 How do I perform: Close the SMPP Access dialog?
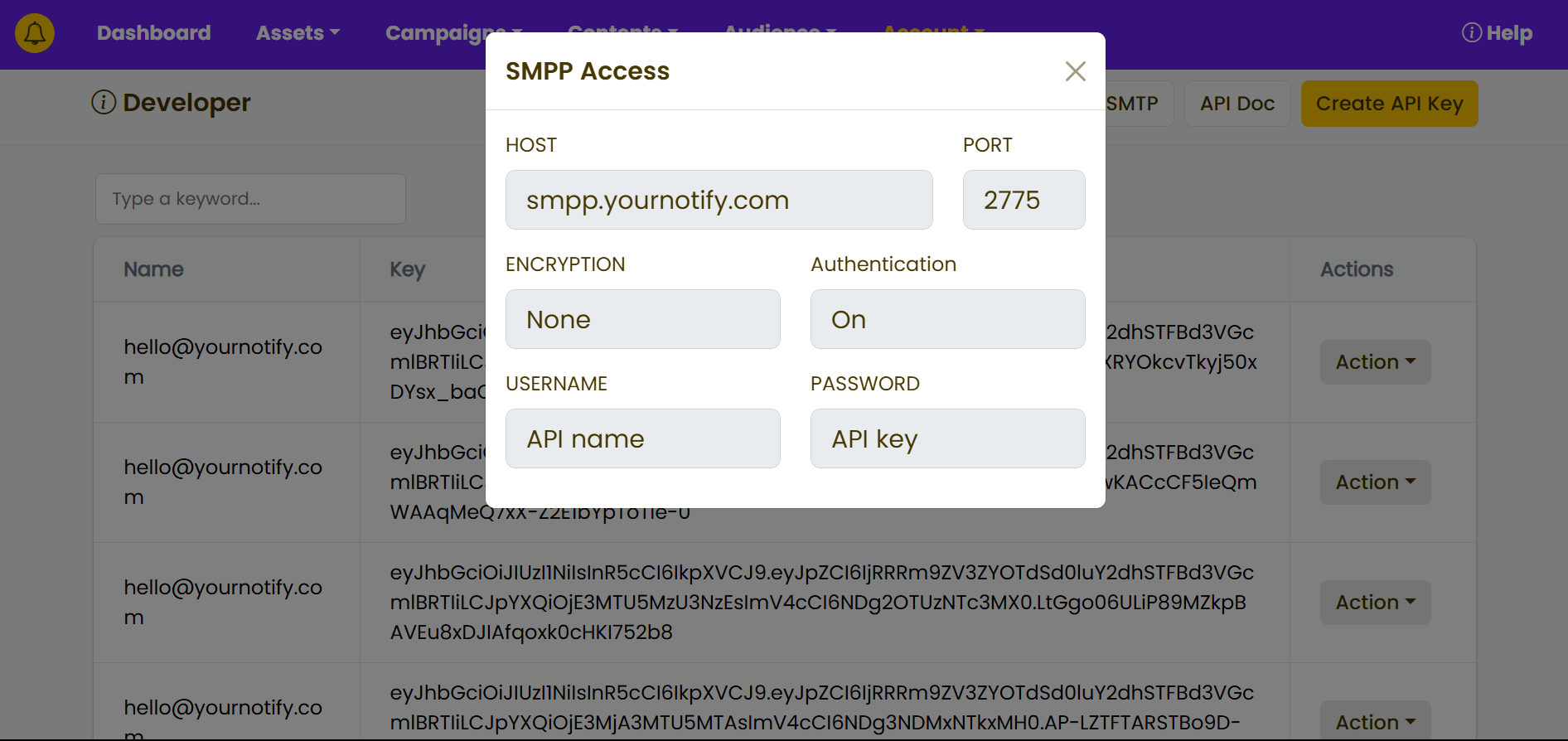pos(1075,71)
